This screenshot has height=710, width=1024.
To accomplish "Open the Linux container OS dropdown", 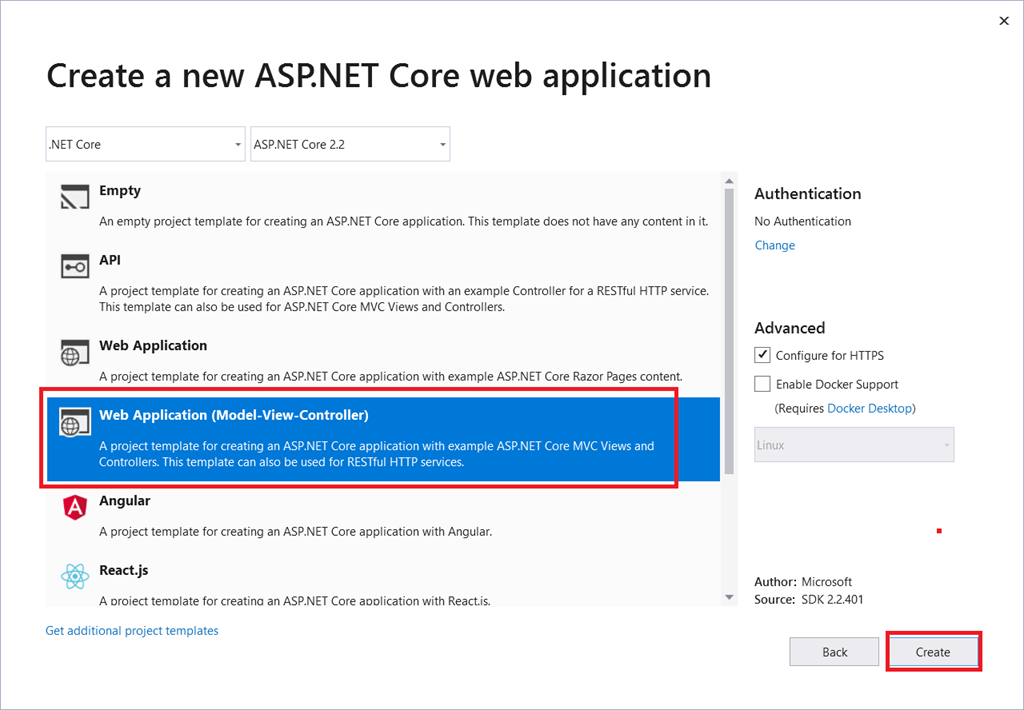I will (853, 444).
